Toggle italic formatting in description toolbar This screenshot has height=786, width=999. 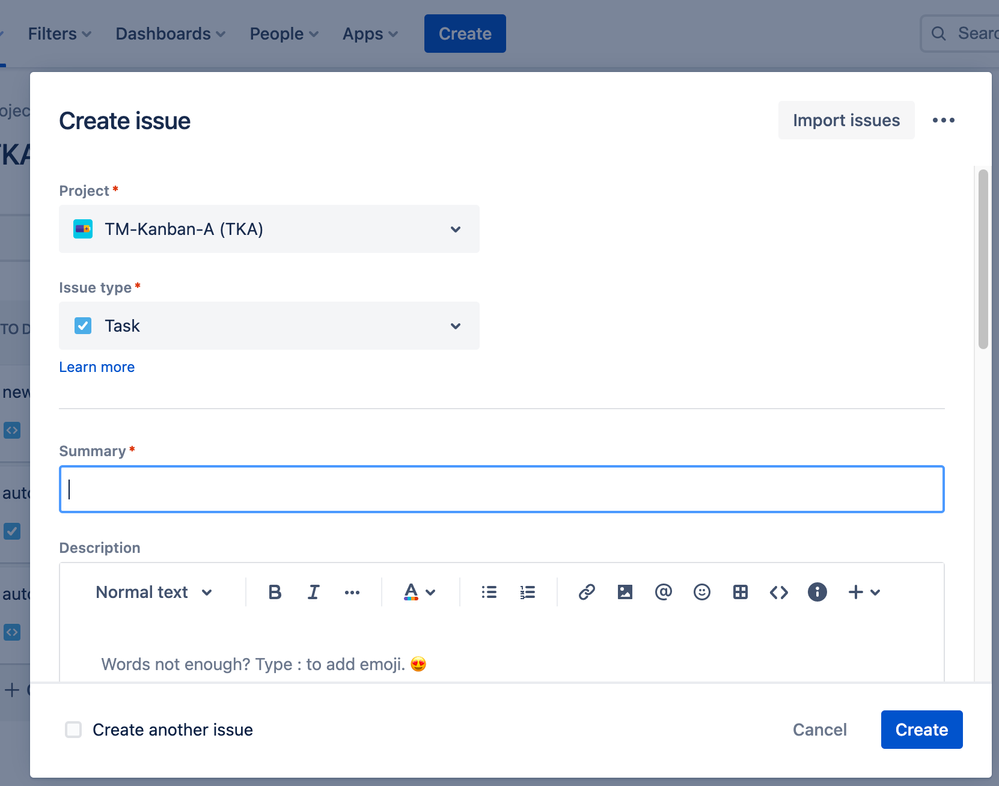(313, 592)
